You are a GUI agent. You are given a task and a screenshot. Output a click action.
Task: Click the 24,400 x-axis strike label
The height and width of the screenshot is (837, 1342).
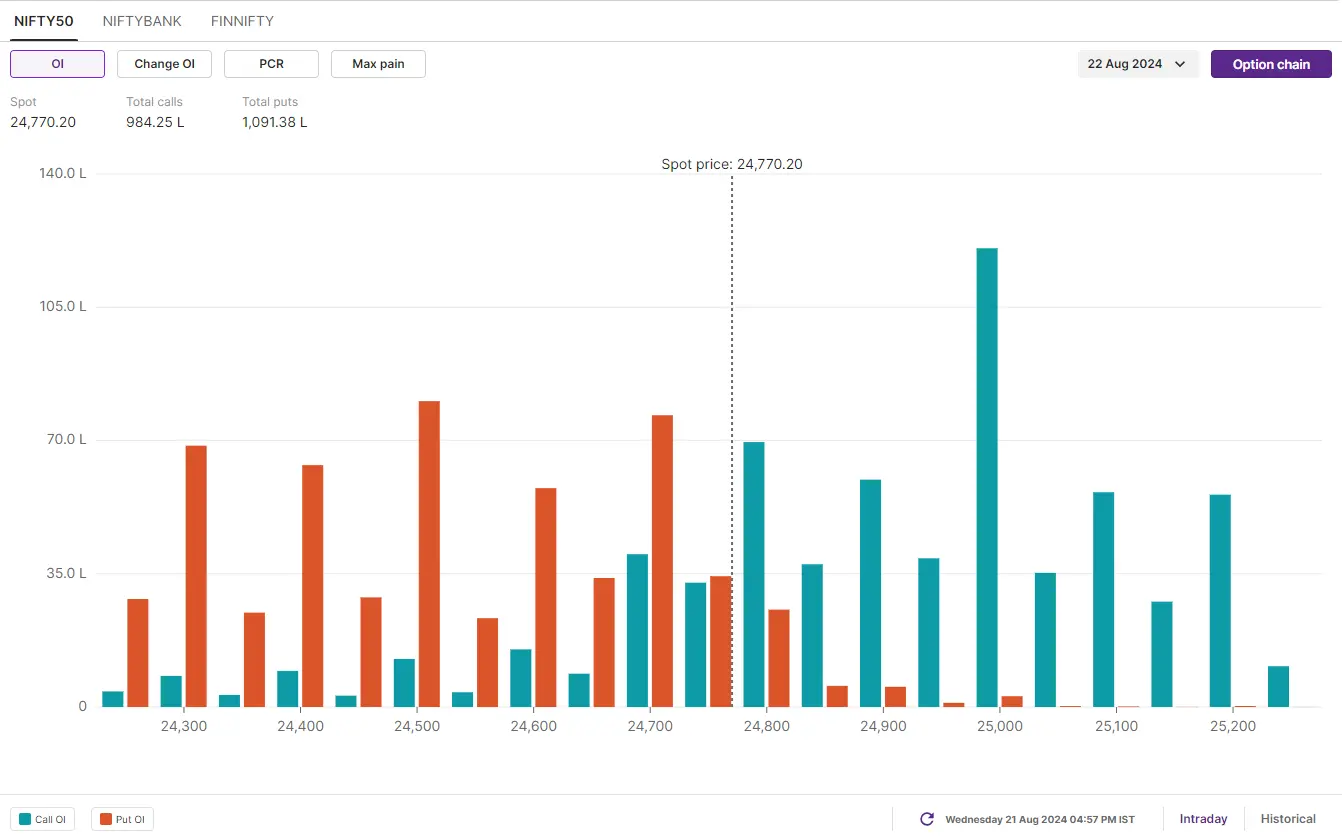(300, 726)
